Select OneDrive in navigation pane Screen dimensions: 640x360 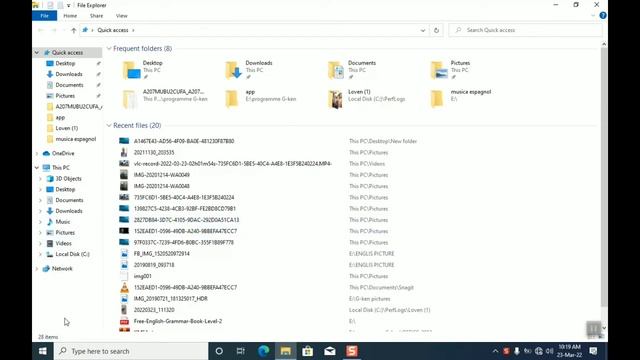coord(63,153)
